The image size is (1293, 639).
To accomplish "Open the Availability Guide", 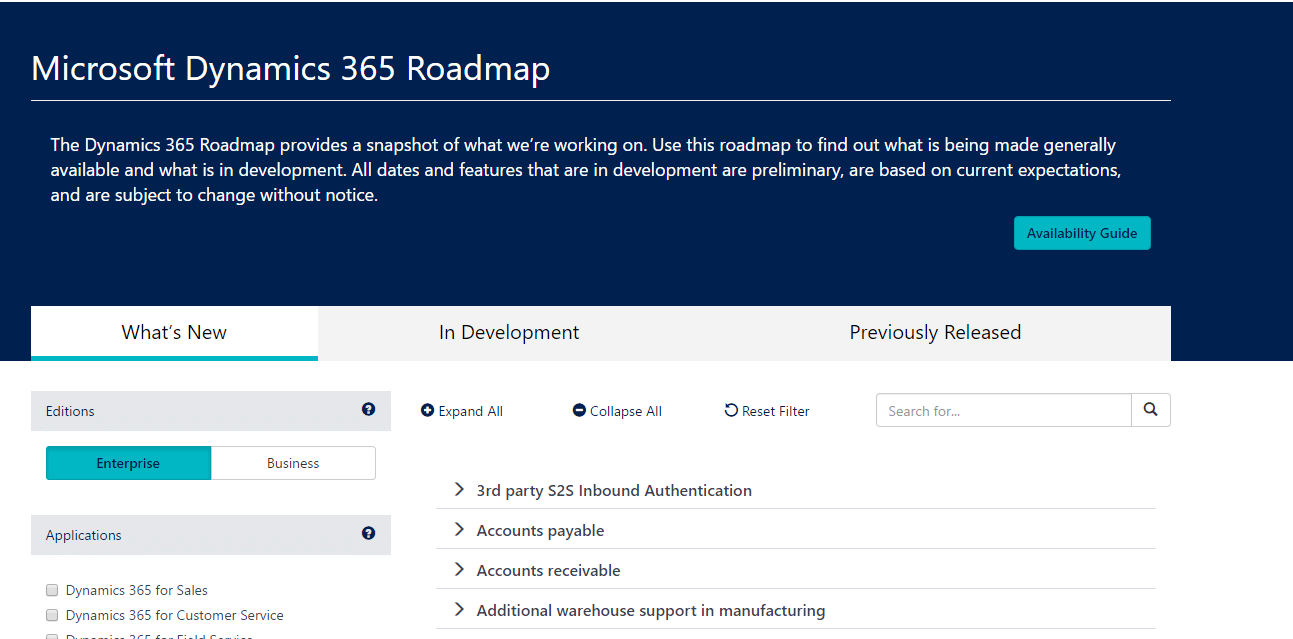I will coord(1082,232).
